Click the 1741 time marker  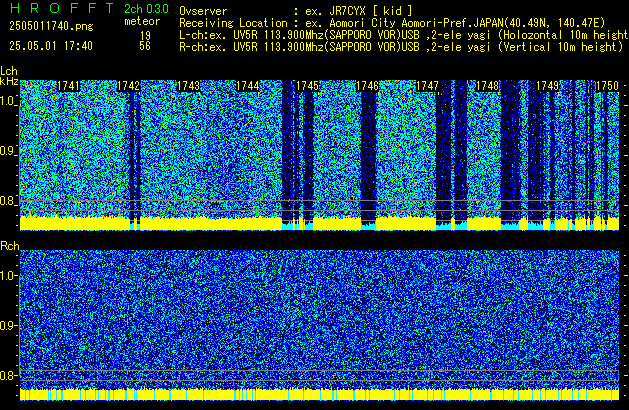coord(69,86)
